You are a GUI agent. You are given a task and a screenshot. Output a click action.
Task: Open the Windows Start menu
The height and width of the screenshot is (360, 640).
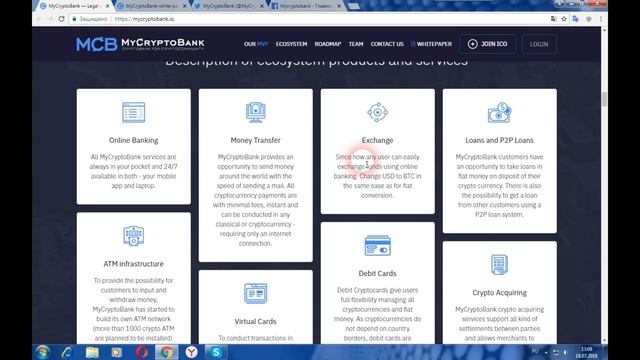point(42,352)
